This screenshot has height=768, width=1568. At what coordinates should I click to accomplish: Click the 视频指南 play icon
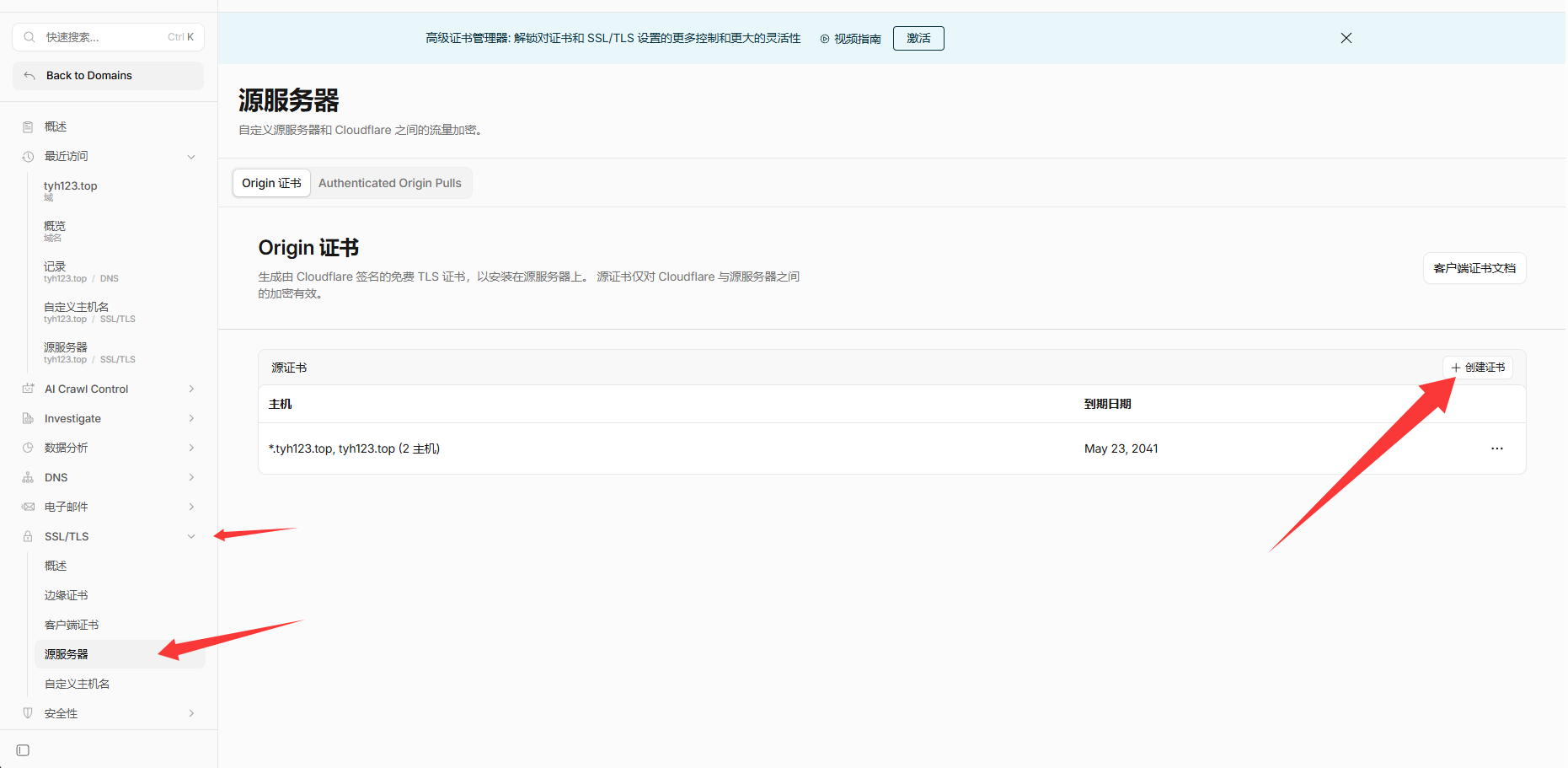coord(825,39)
